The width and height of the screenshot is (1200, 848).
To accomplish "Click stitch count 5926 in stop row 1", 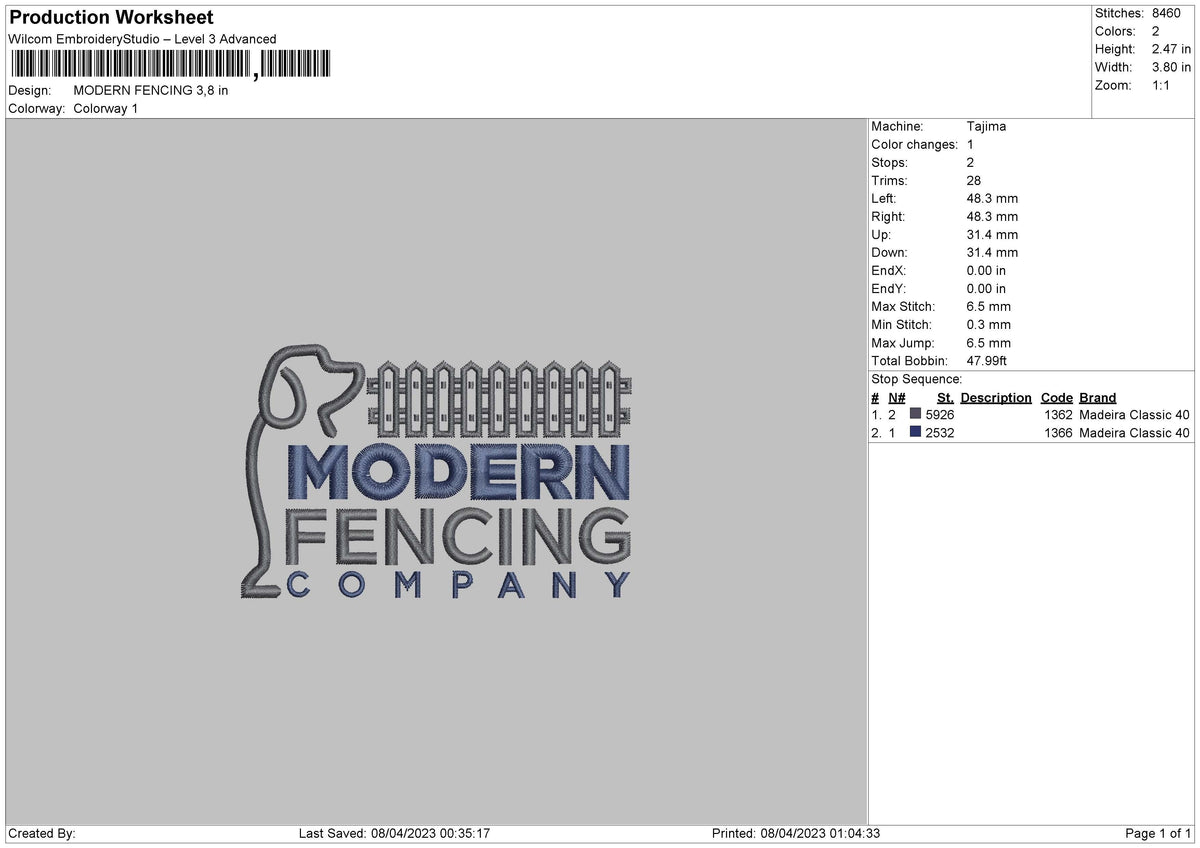I will pyautogui.click(x=939, y=415).
